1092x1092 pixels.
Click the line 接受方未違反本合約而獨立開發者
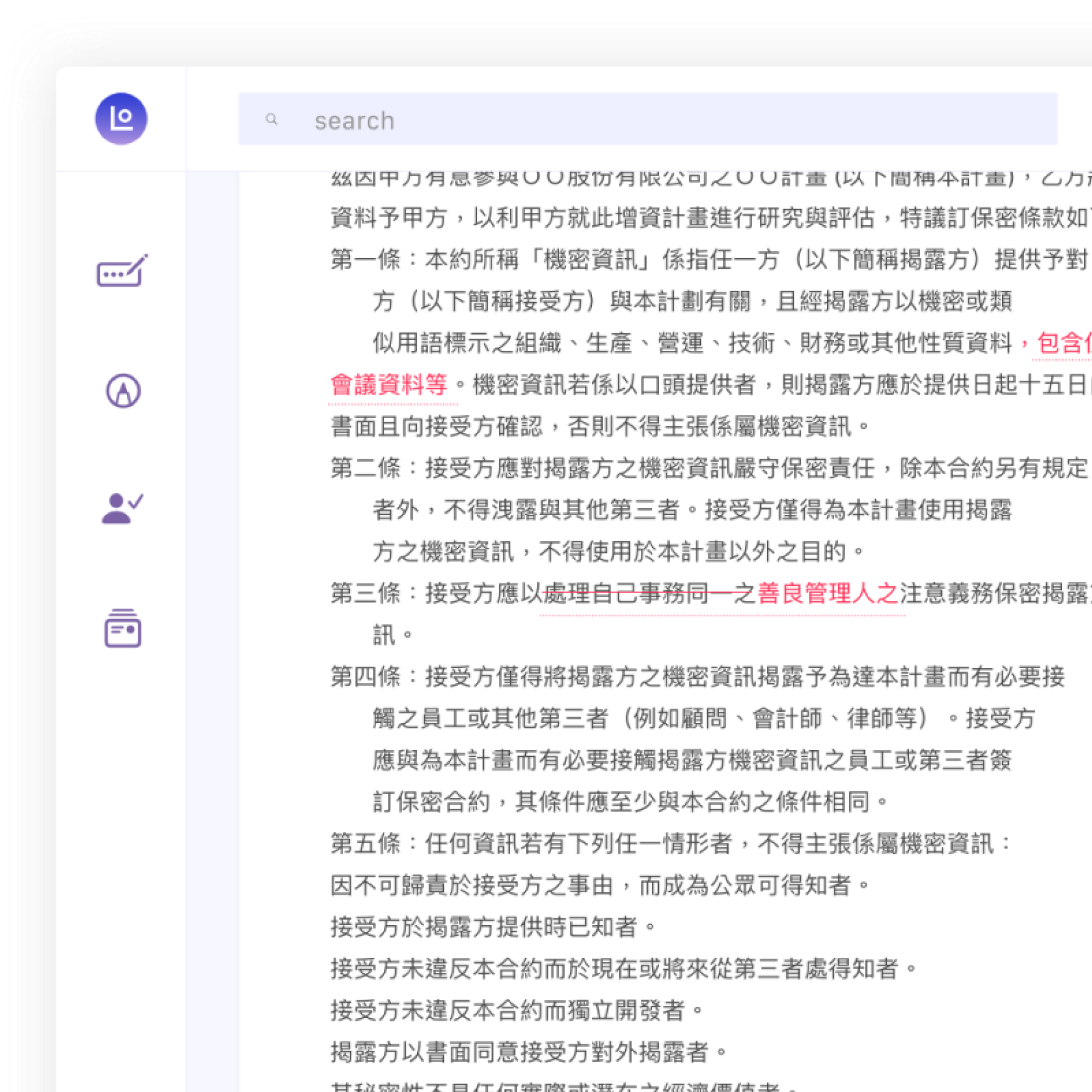516,1010
